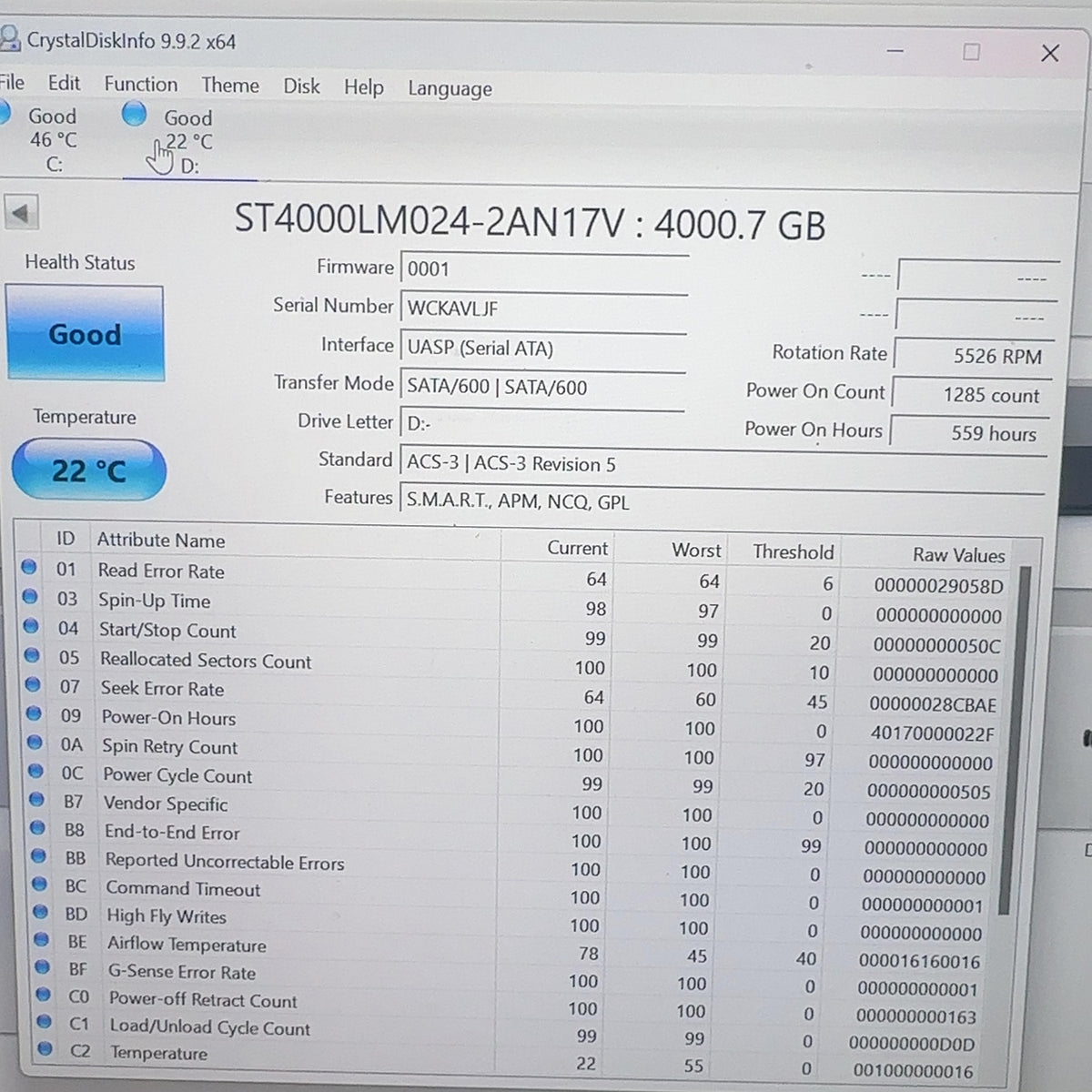Click the Threshold column header
Screen dimensions: 1092x1092
click(793, 551)
